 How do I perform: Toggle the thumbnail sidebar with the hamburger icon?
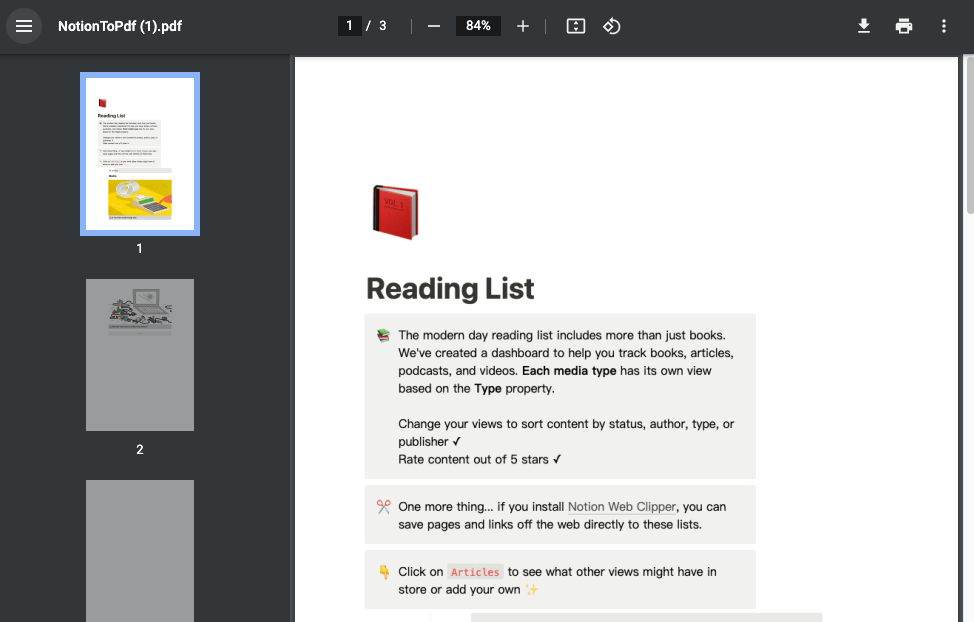click(24, 26)
